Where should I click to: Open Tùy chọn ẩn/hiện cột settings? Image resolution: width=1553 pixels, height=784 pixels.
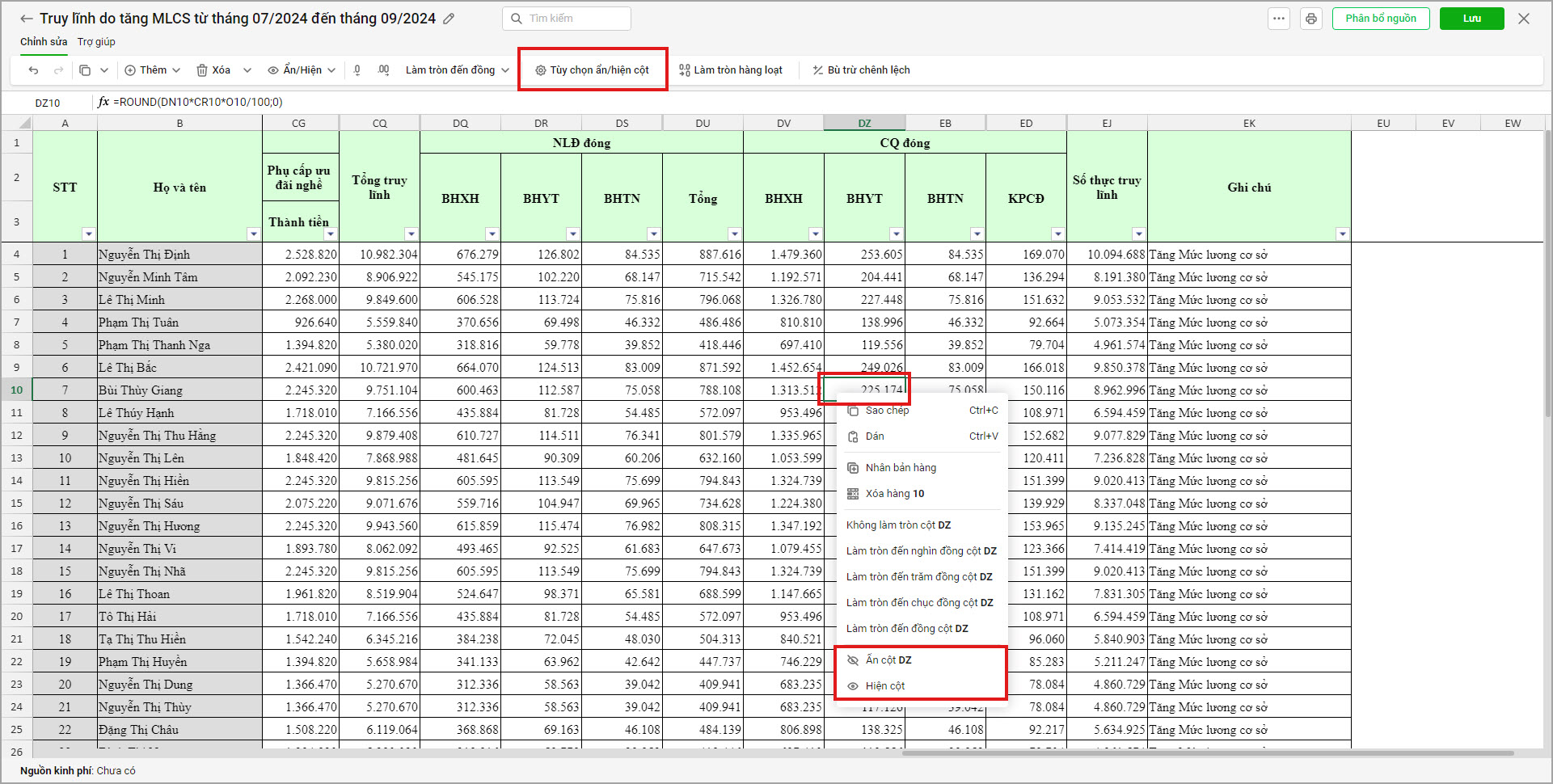(593, 70)
